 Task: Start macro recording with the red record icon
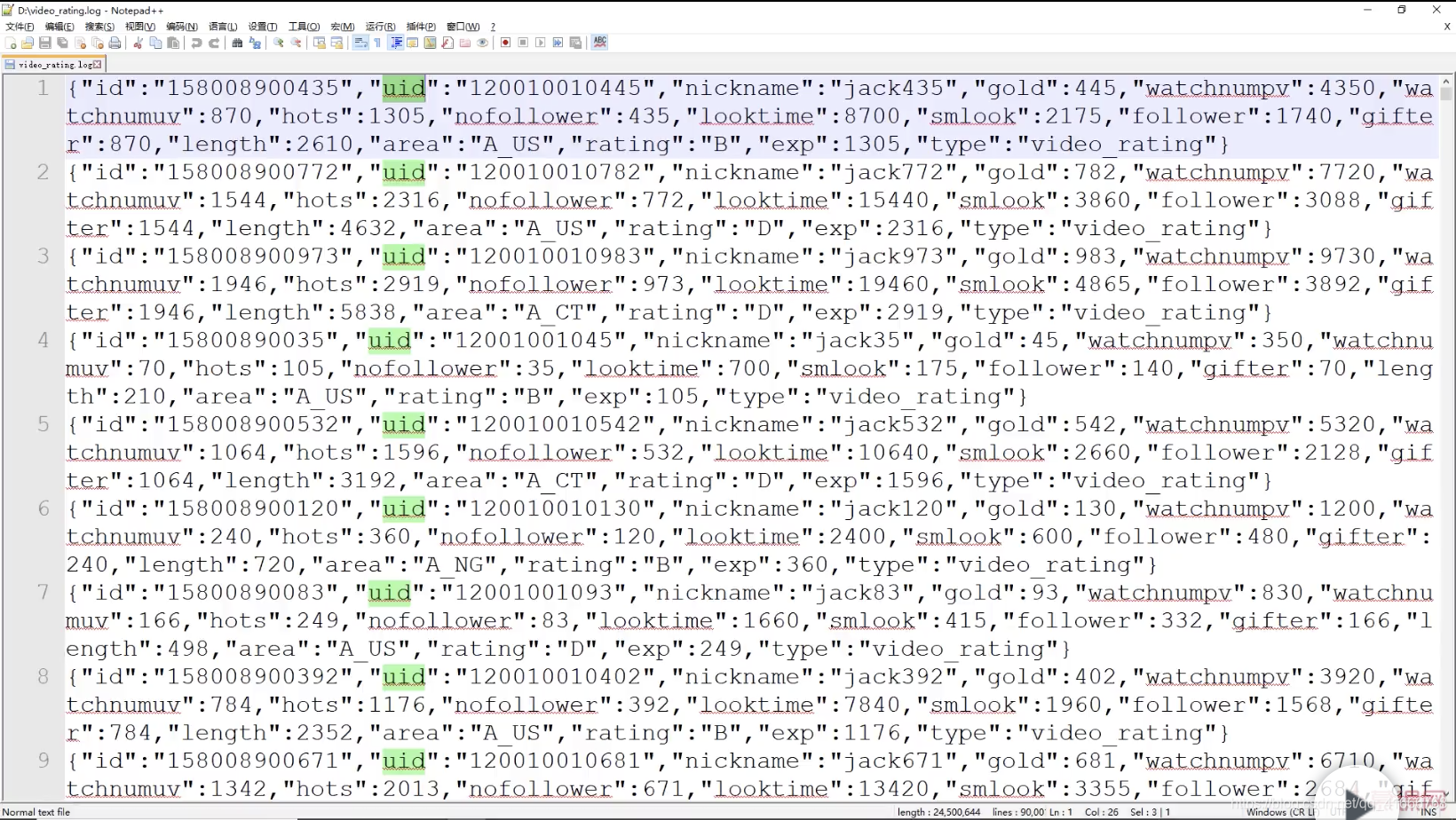click(x=505, y=43)
